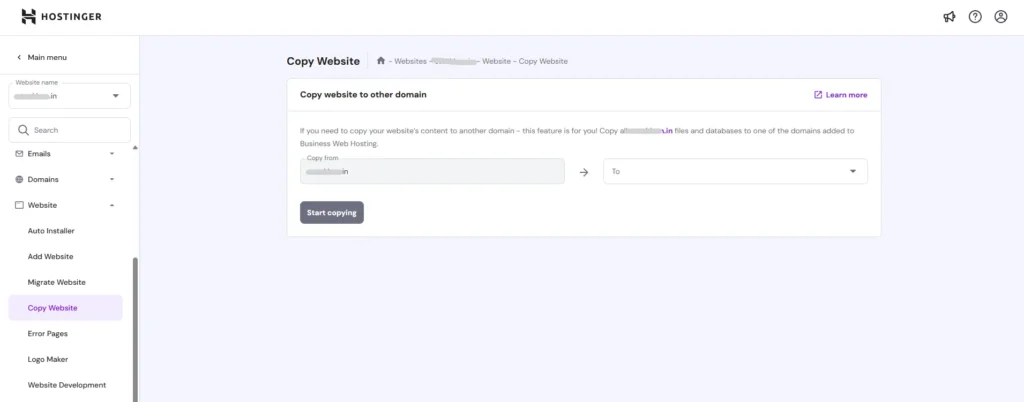Open the To destination domain dropdown

pos(735,172)
